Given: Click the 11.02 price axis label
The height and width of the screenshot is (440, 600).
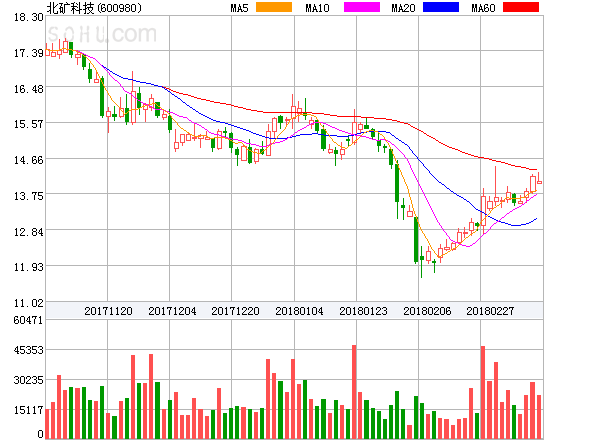Looking at the screenshot, I should (29, 303).
